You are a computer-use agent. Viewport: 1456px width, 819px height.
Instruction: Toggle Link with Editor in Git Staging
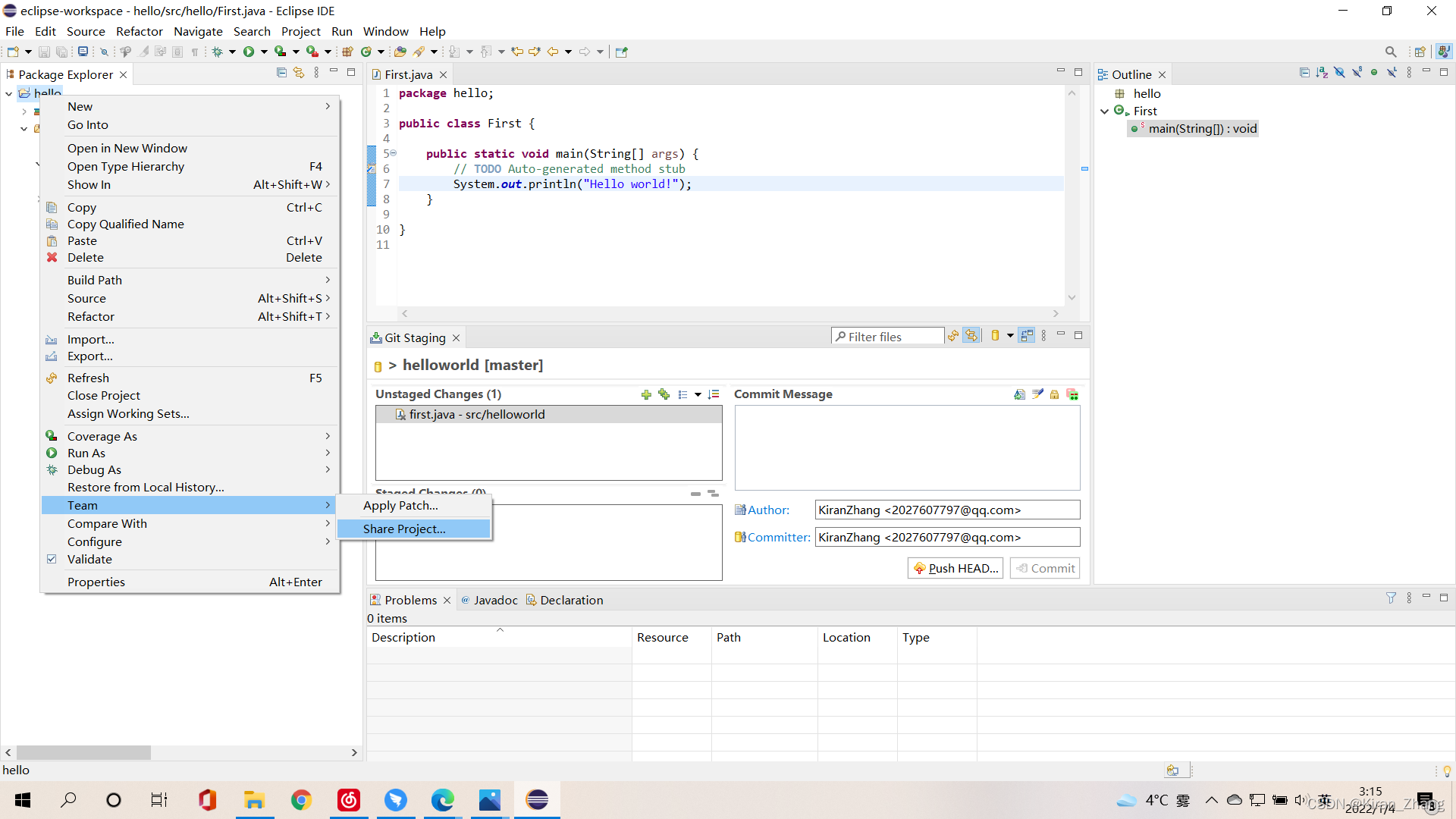point(971,335)
